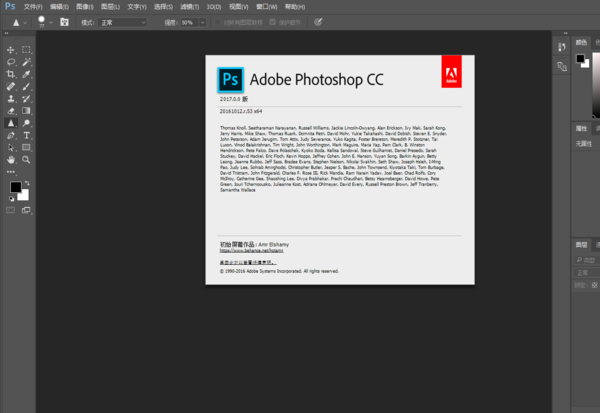This screenshot has width=600, height=413.
Task: Open the 帮助(H) menu
Action: 295,7
